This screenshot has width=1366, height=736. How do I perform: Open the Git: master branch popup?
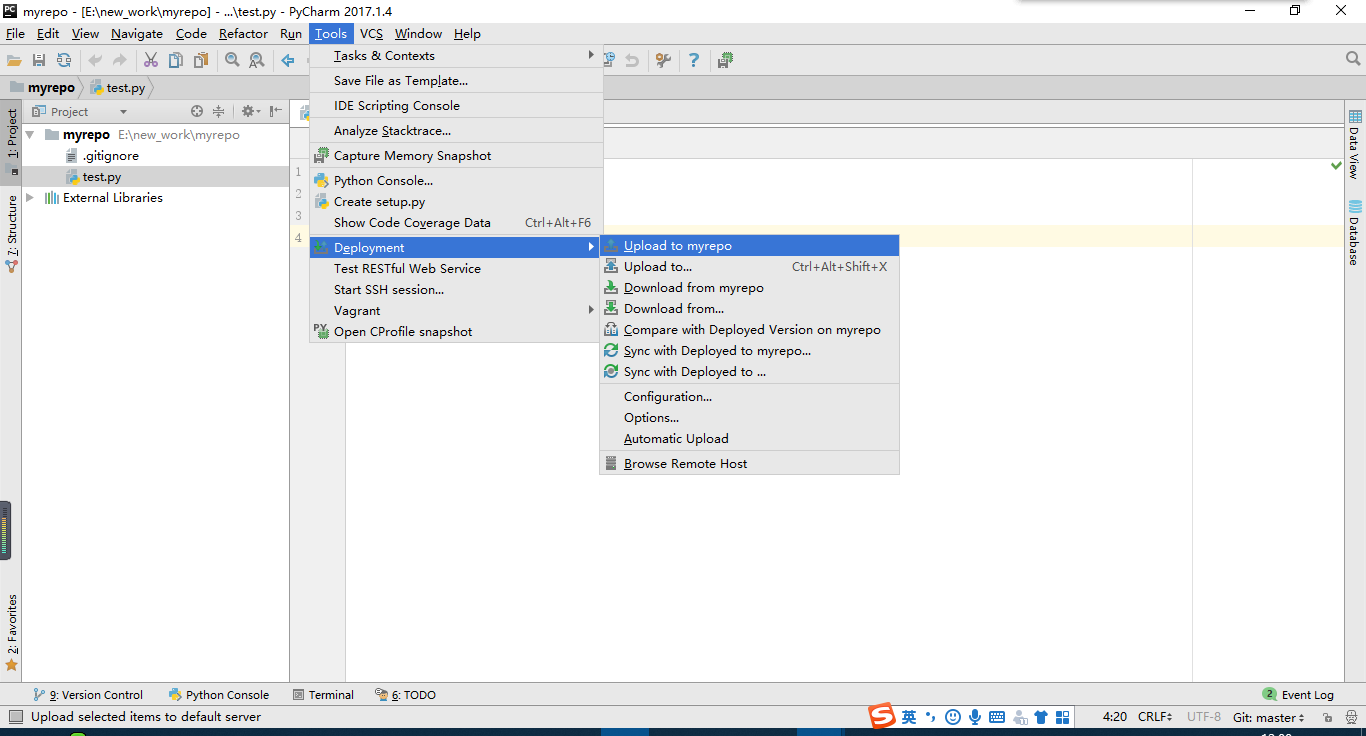click(x=1269, y=717)
